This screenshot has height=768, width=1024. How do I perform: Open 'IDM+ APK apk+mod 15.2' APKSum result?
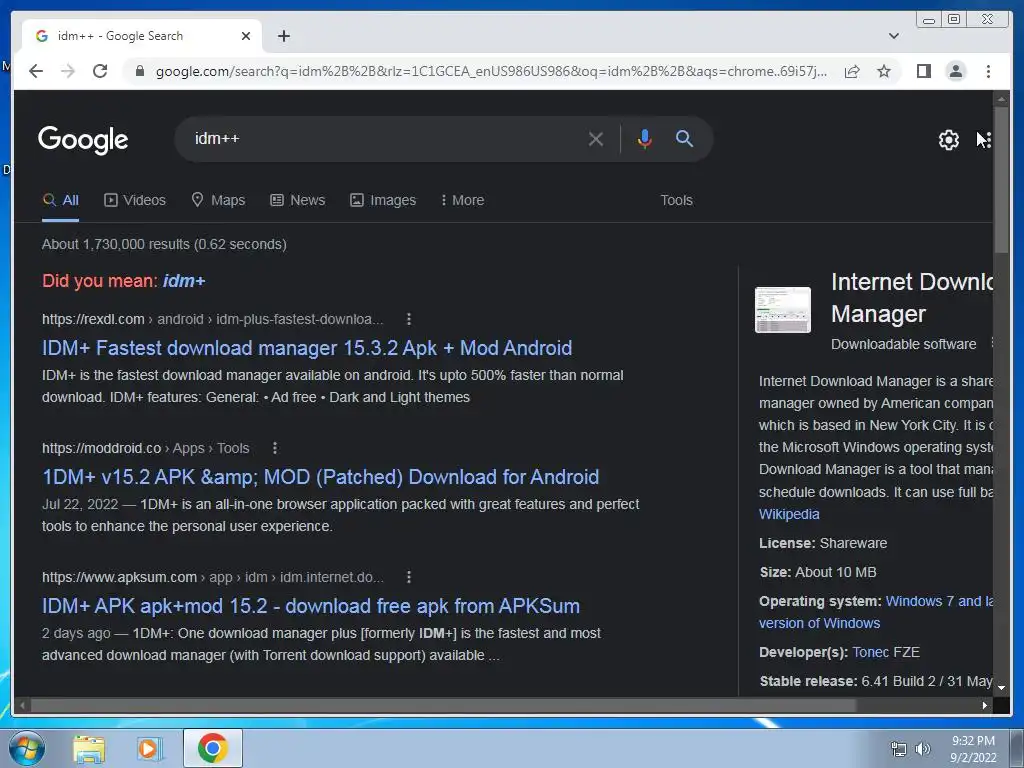pyautogui.click(x=311, y=606)
